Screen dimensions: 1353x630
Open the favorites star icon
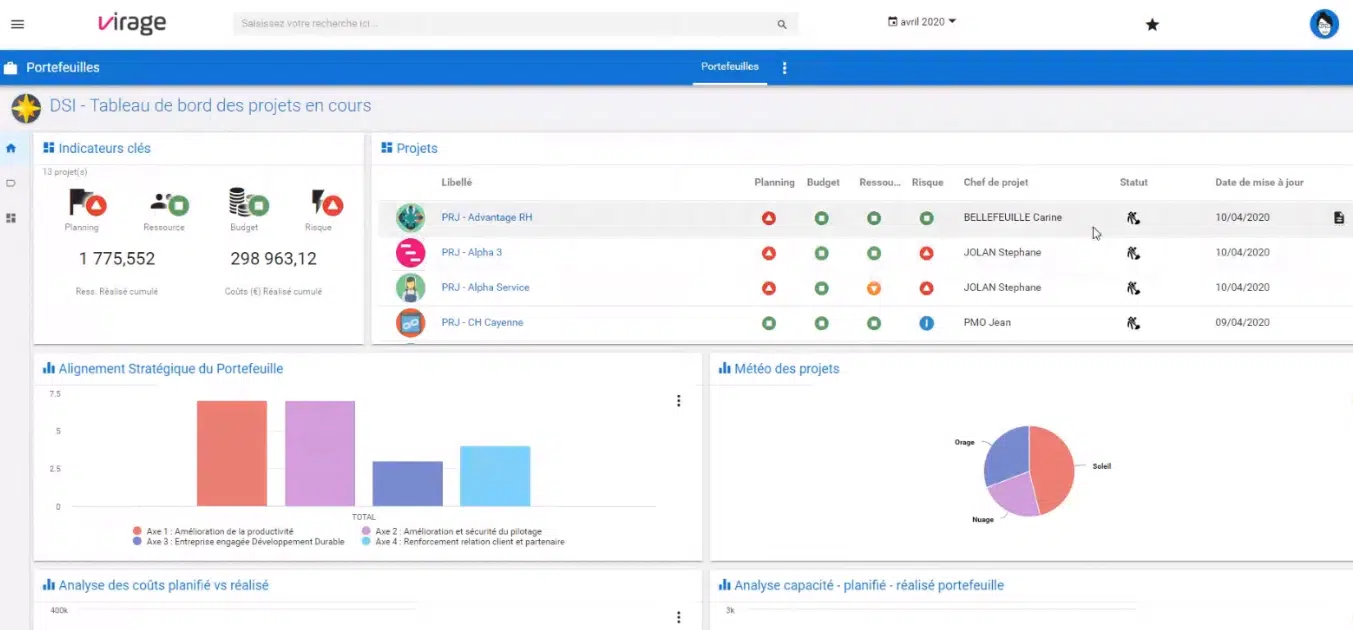(1152, 24)
